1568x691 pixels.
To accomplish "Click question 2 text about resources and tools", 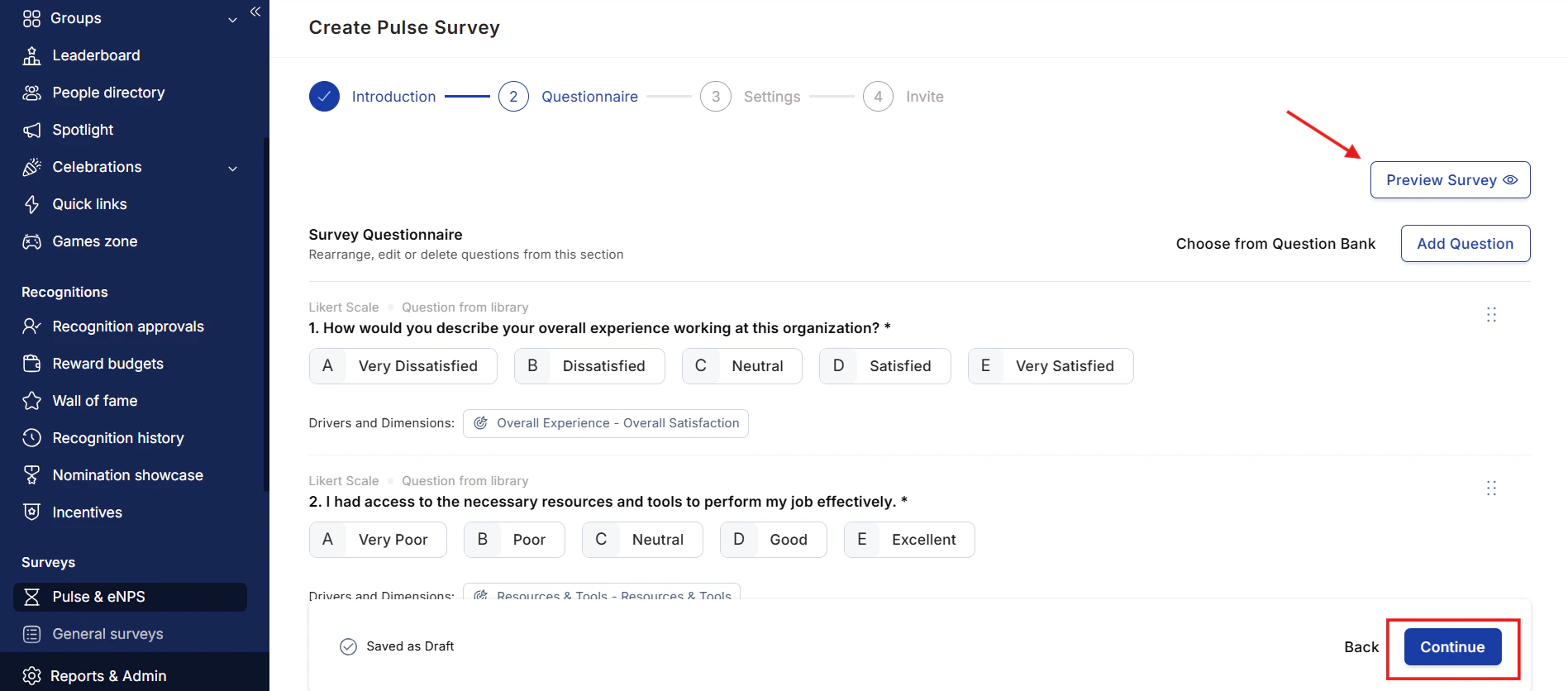I will pos(608,502).
